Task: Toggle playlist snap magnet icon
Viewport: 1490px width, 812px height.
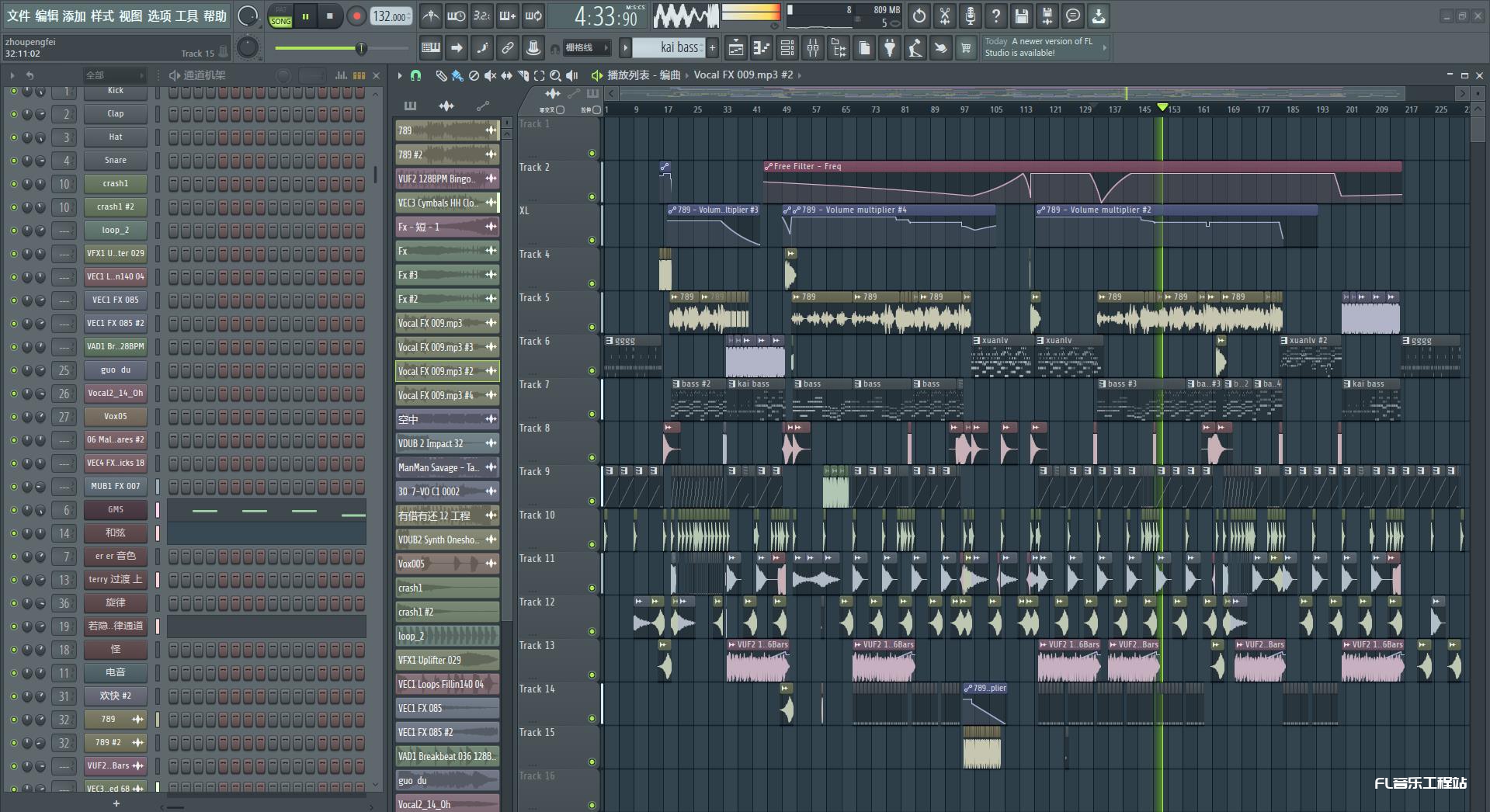Action: tap(416, 75)
